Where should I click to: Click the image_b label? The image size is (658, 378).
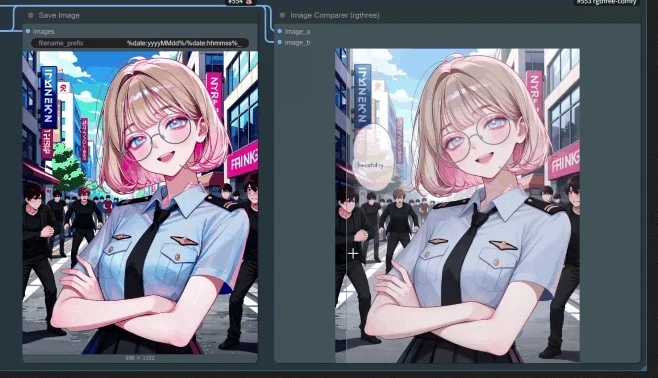coord(297,42)
